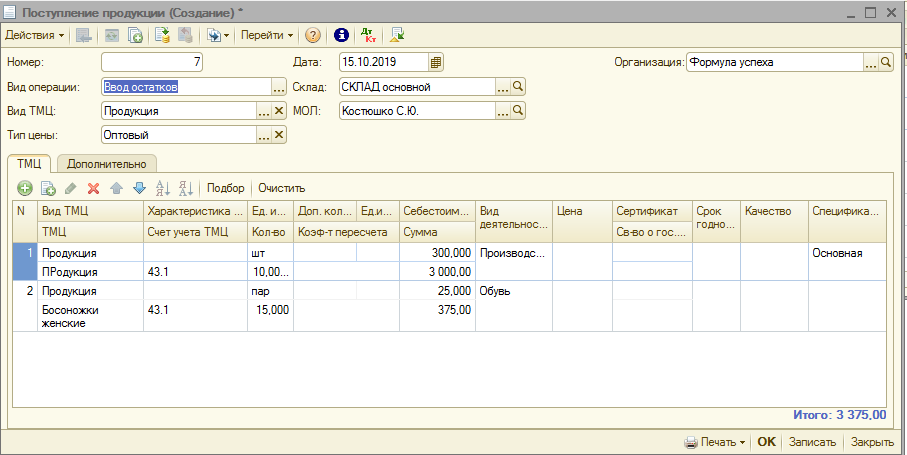Click the Дт/Кт postings icon

[x=367, y=35]
